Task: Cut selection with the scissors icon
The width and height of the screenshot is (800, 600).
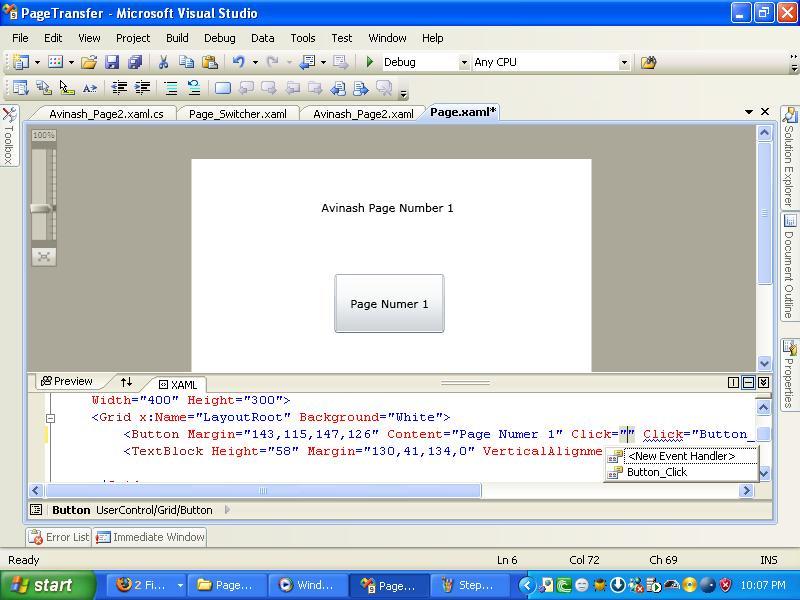Action: pos(163,62)
